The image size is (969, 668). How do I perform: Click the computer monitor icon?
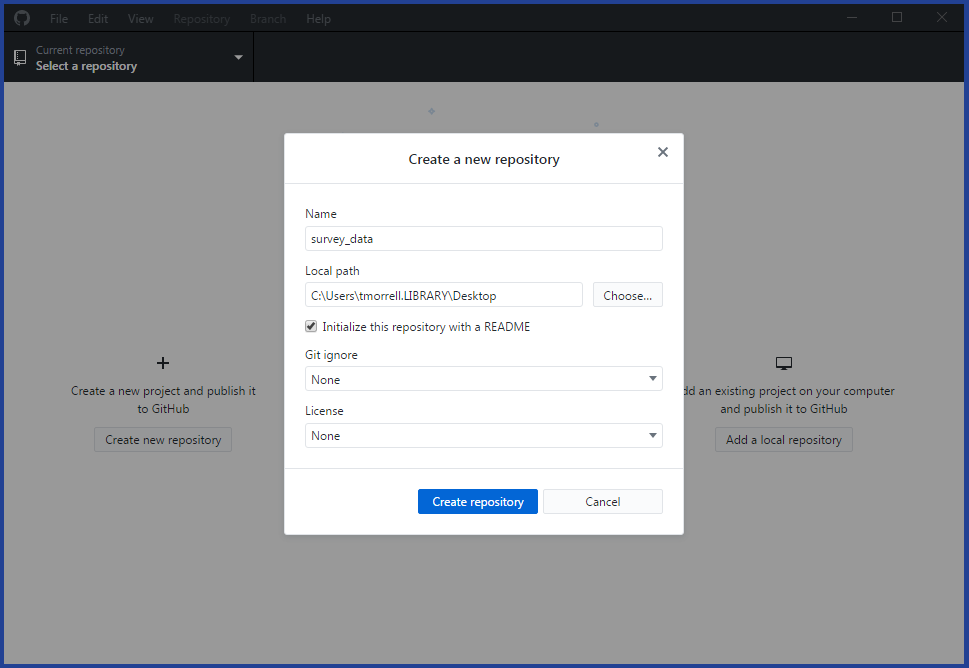coord(784,363)
